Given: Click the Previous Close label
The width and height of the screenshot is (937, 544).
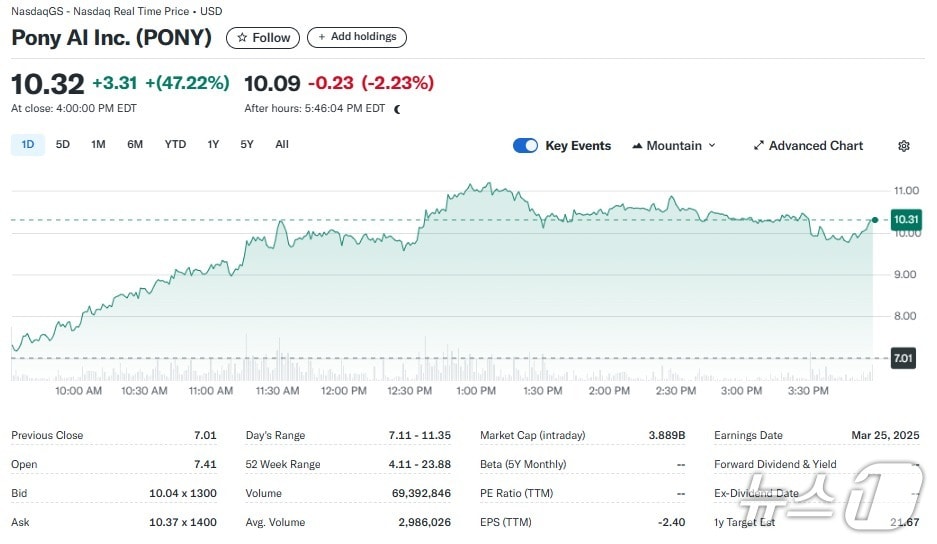Looking at the screenshot, I should pos(47,435).
